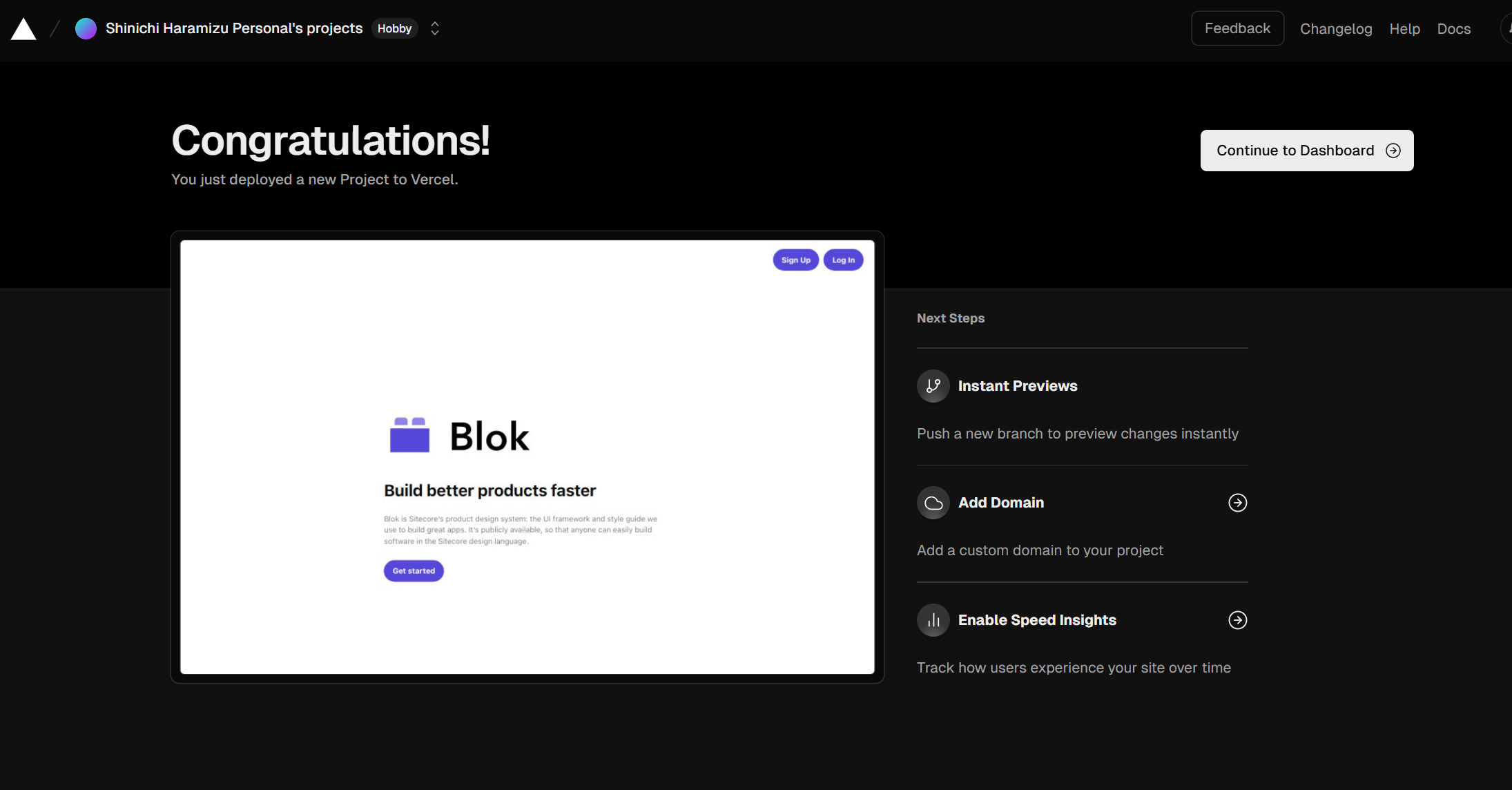Image resolution: width=1512 pixels, height=790 pixels.
Task: Go to Changelog
Action: [1336, 29]
